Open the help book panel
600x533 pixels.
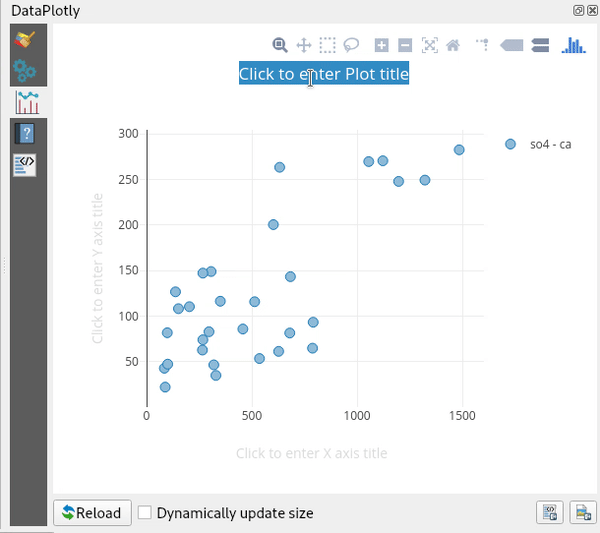[25, 134]
